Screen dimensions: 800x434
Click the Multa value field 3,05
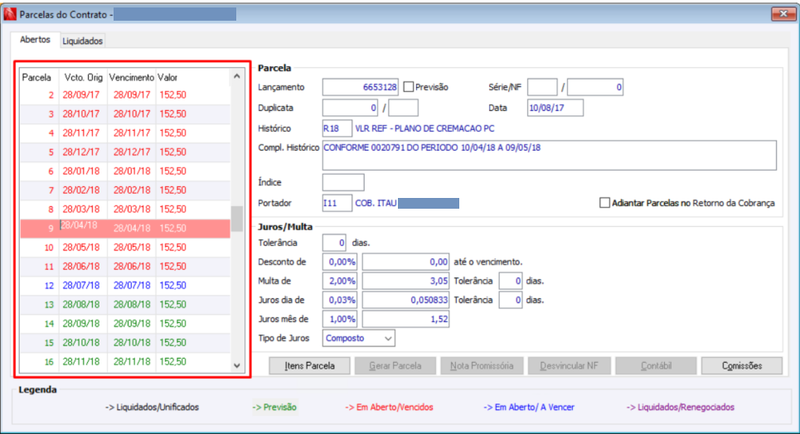coord(406,281)
